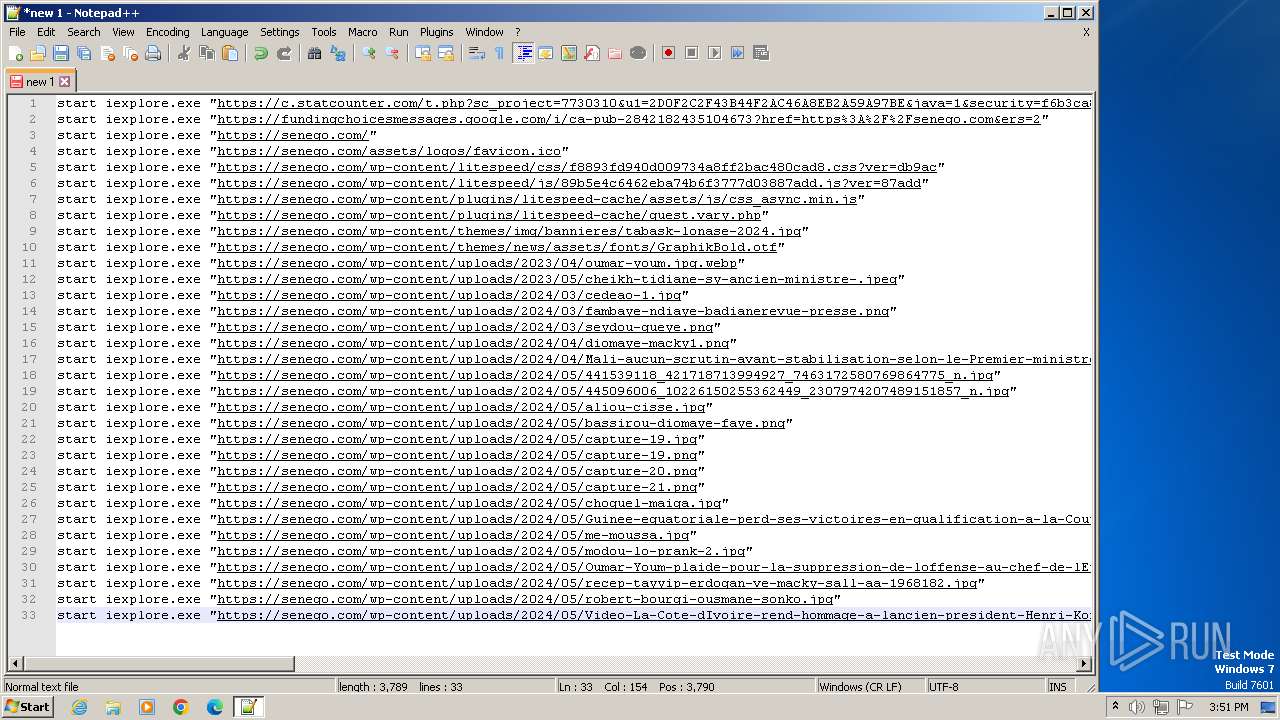The height and width of the screenshot is (720, 1280).
Task: Open Folder as Workspace icon
Action: (615, 53)
